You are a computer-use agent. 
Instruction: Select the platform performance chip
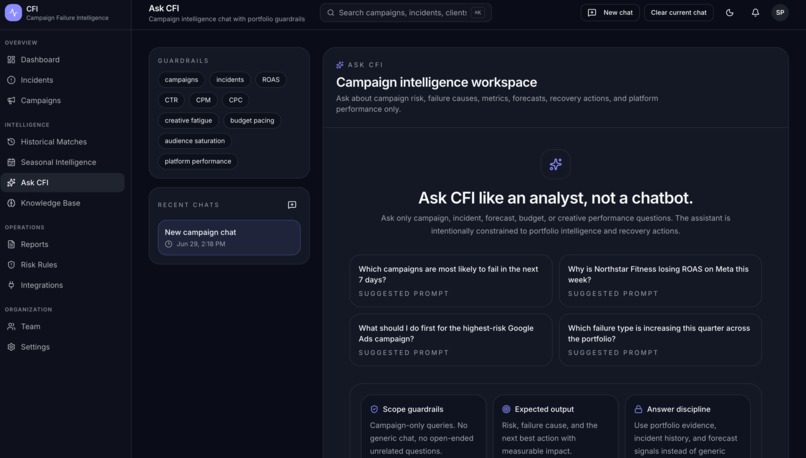pyautogui.click(x=198, y=161)
